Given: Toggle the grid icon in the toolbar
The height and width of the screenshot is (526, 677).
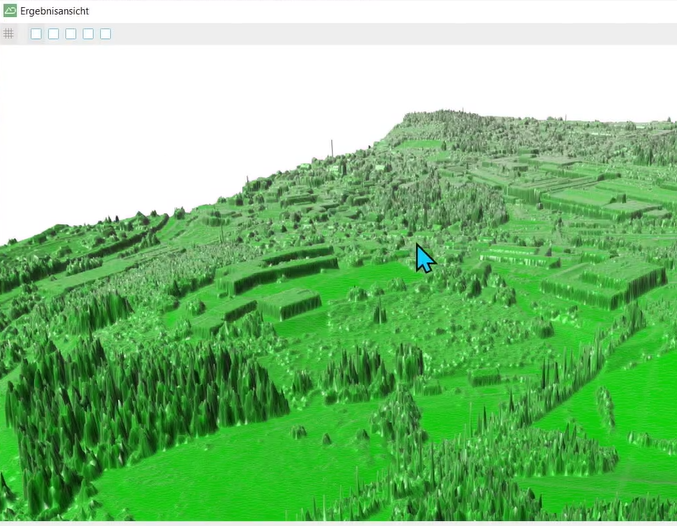Looking at the screenshot, I should point(8,34).
